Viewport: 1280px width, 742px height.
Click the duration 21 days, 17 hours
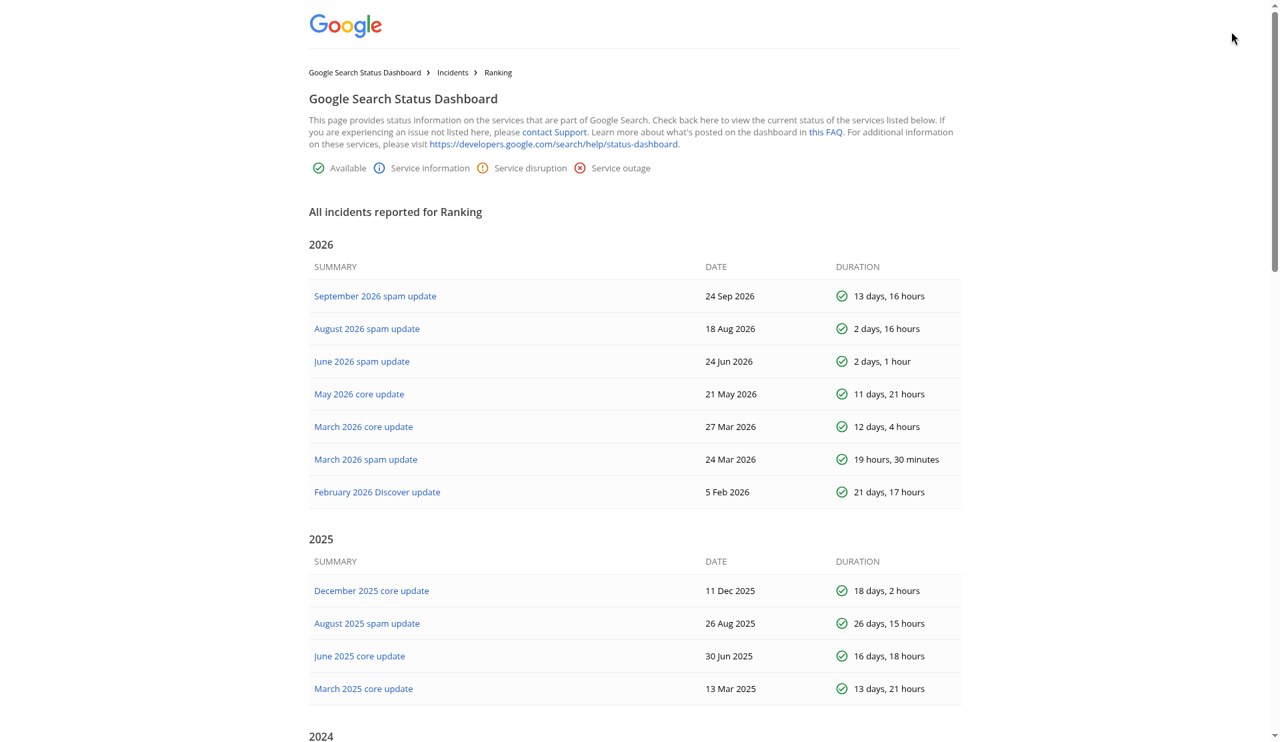tap(889, 492)
